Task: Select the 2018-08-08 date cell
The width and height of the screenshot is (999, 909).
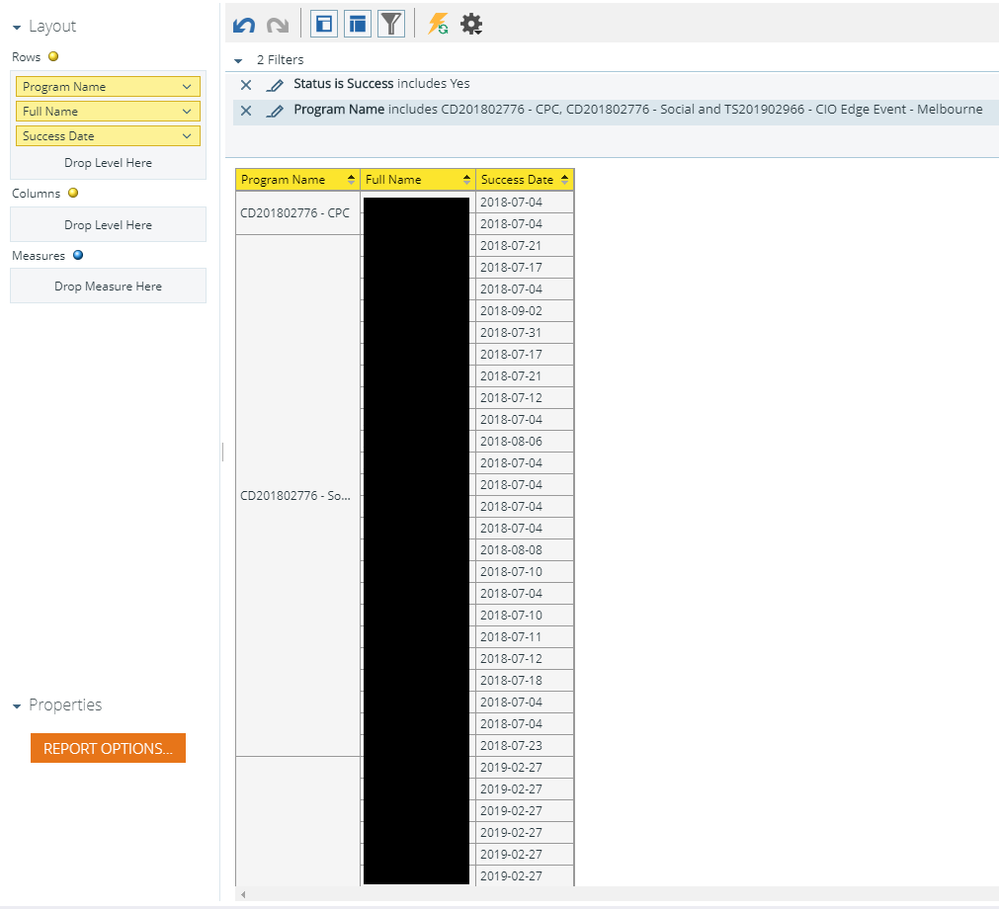Action: 525,550
